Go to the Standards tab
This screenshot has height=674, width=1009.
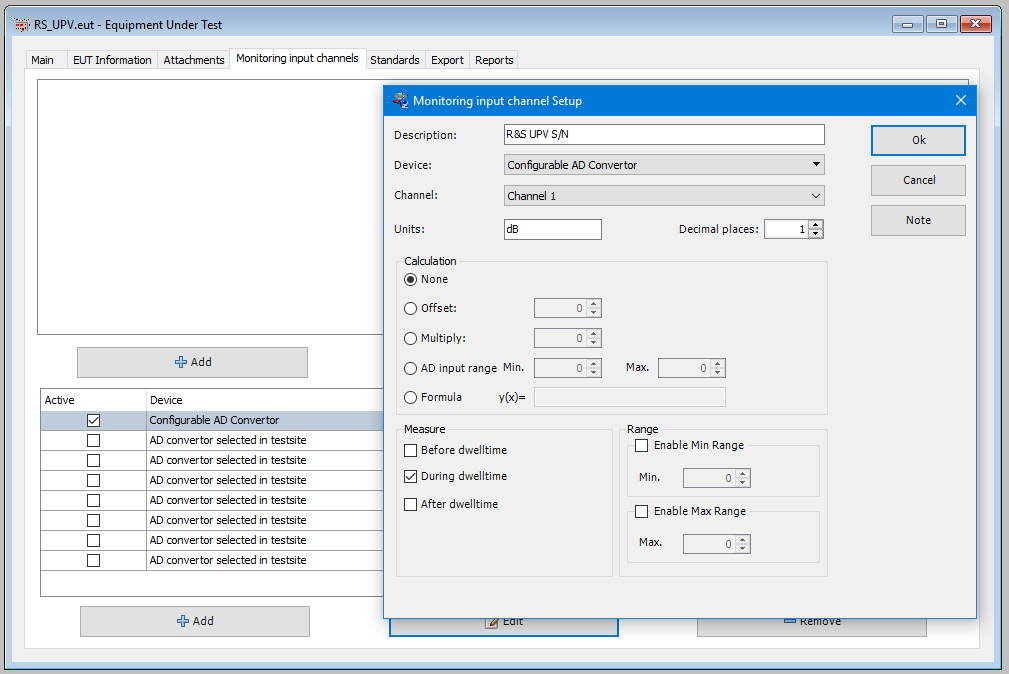point(394,60)
